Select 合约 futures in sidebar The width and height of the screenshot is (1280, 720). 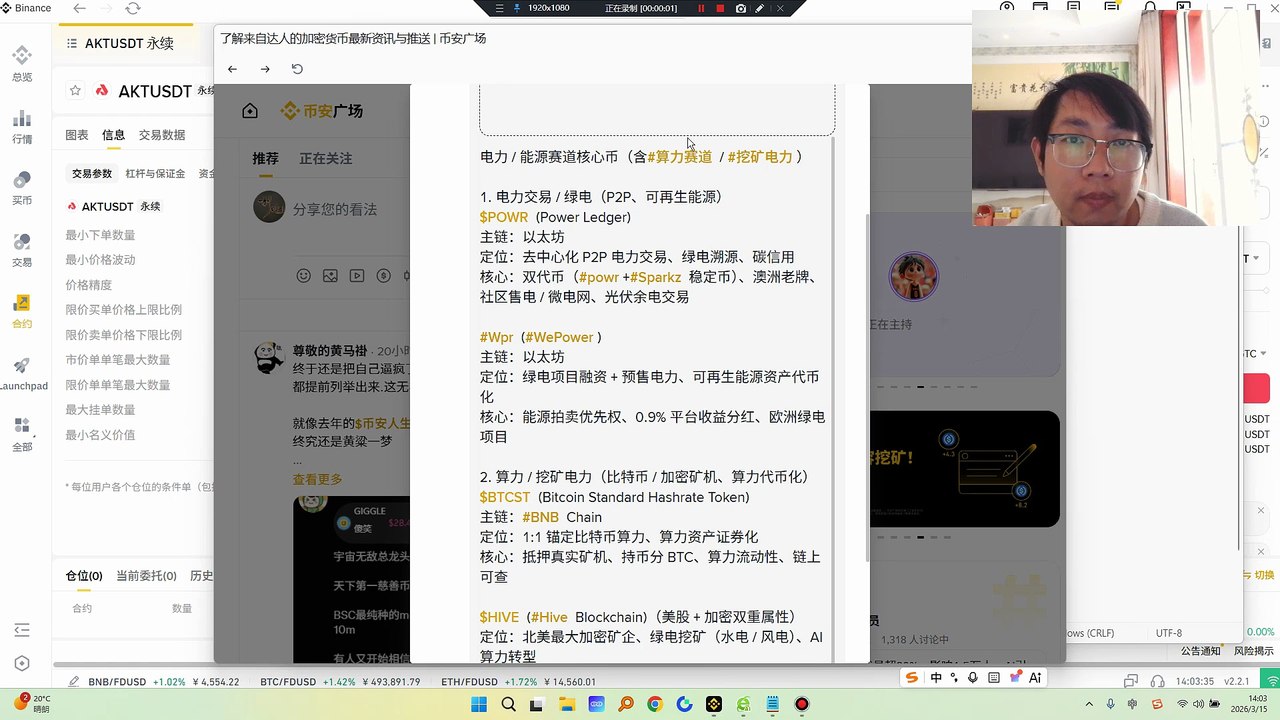22,312
